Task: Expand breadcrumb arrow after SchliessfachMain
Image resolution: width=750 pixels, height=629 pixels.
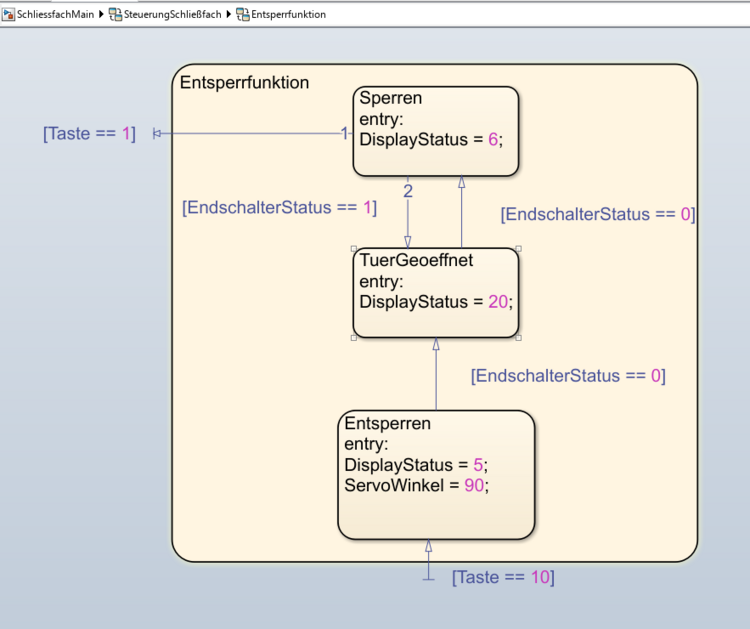Action: tap(102, 15)
